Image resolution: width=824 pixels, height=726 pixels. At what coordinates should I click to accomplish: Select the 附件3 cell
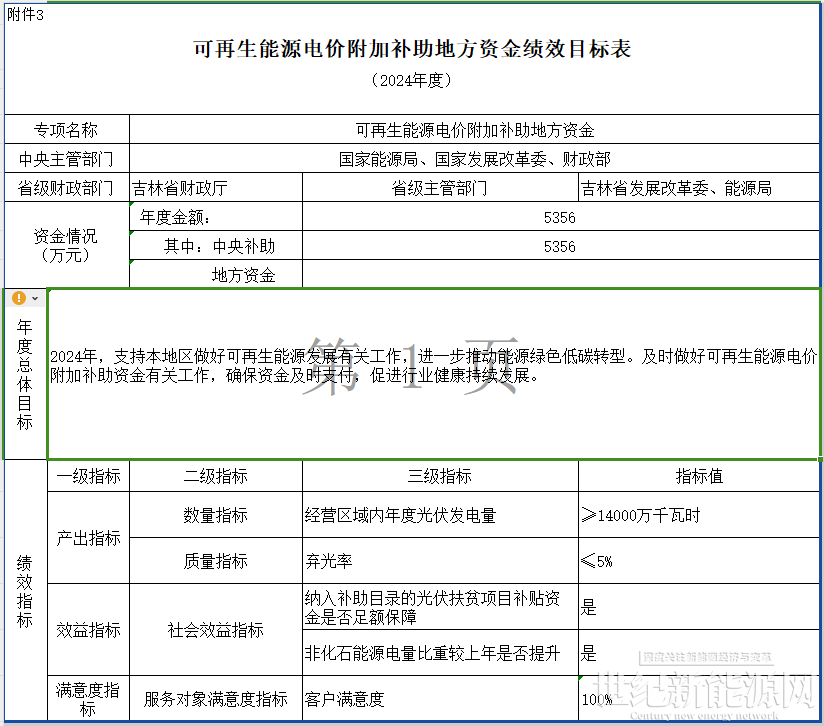click(25, 15)
